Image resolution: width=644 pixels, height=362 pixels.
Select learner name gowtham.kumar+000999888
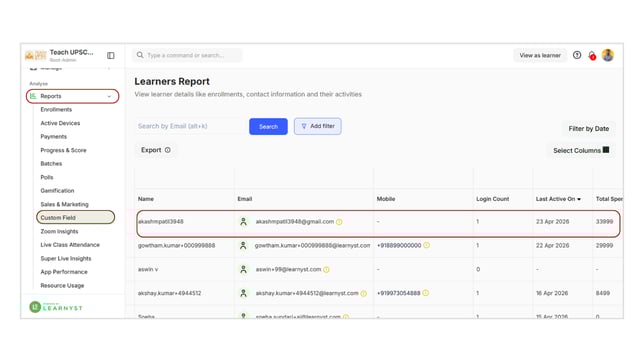[x=176, y=245]
